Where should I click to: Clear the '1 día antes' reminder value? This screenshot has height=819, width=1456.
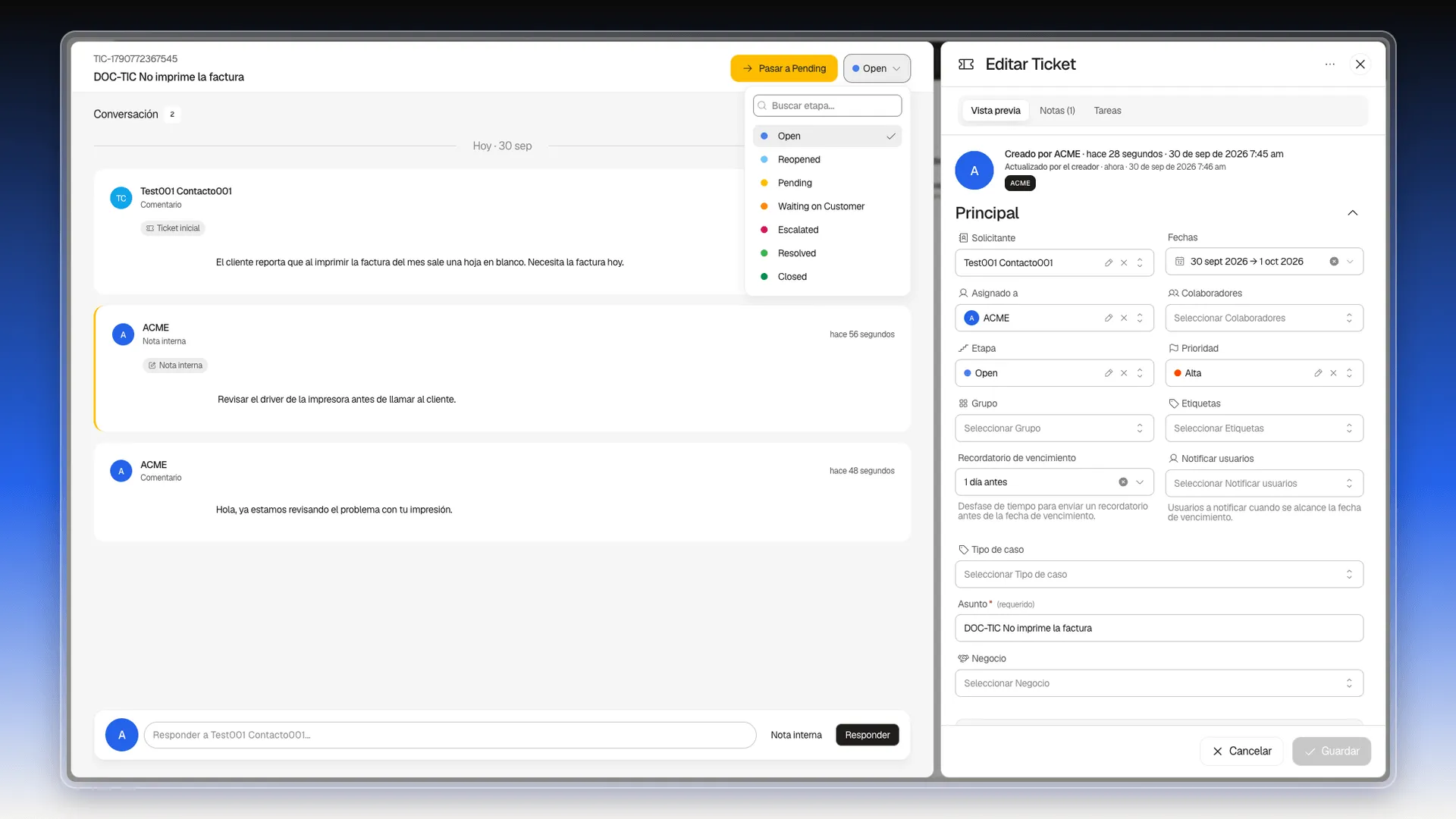pyautogui.click(x=1123, y=482)
